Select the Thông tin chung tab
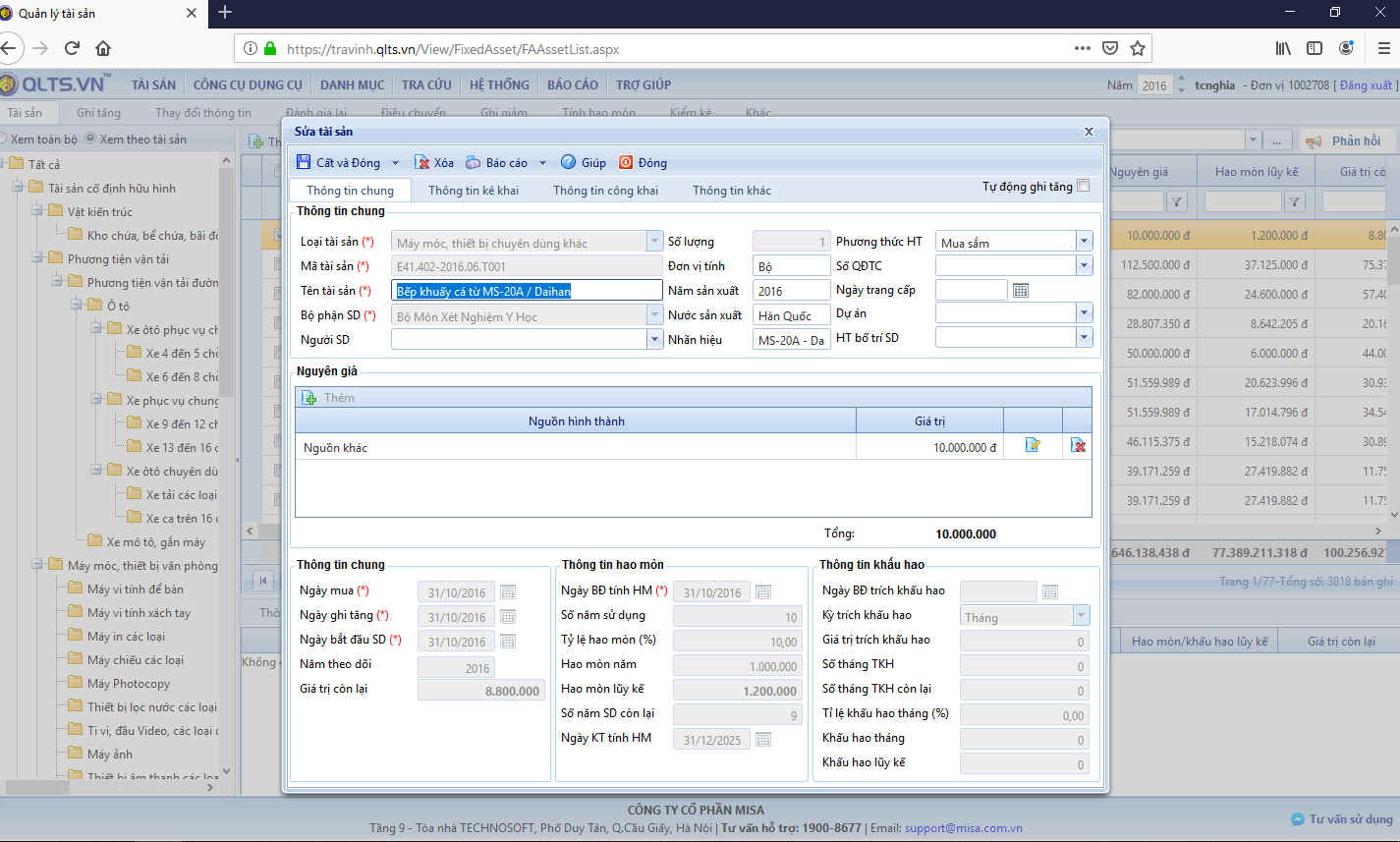This screenshot has width=1400, height=842. [350, 191]
